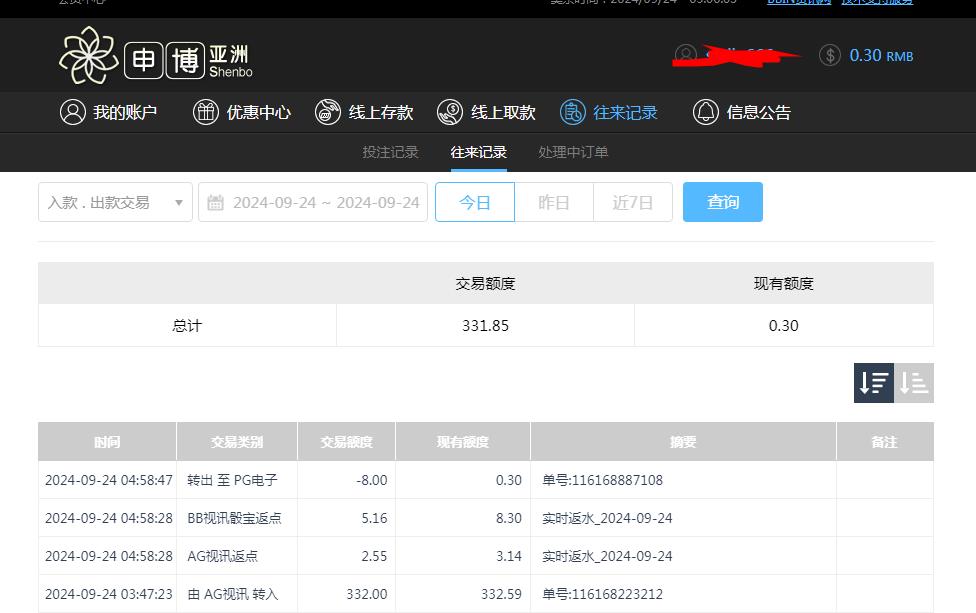The height and width of the screenshot is (613, 976).
Task: Click the 查询 search button
Action: pos(722,201)
